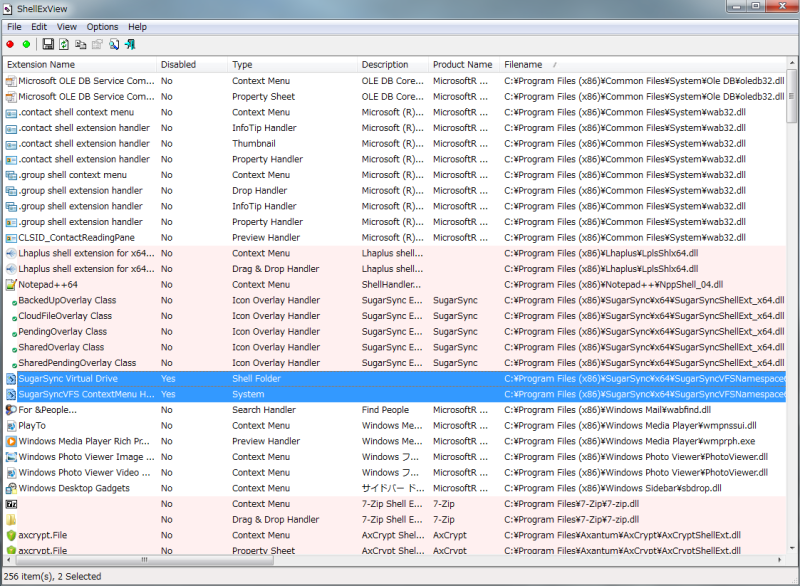
Task: Click the Search Handler type cell
Action: tap(264, 410)
